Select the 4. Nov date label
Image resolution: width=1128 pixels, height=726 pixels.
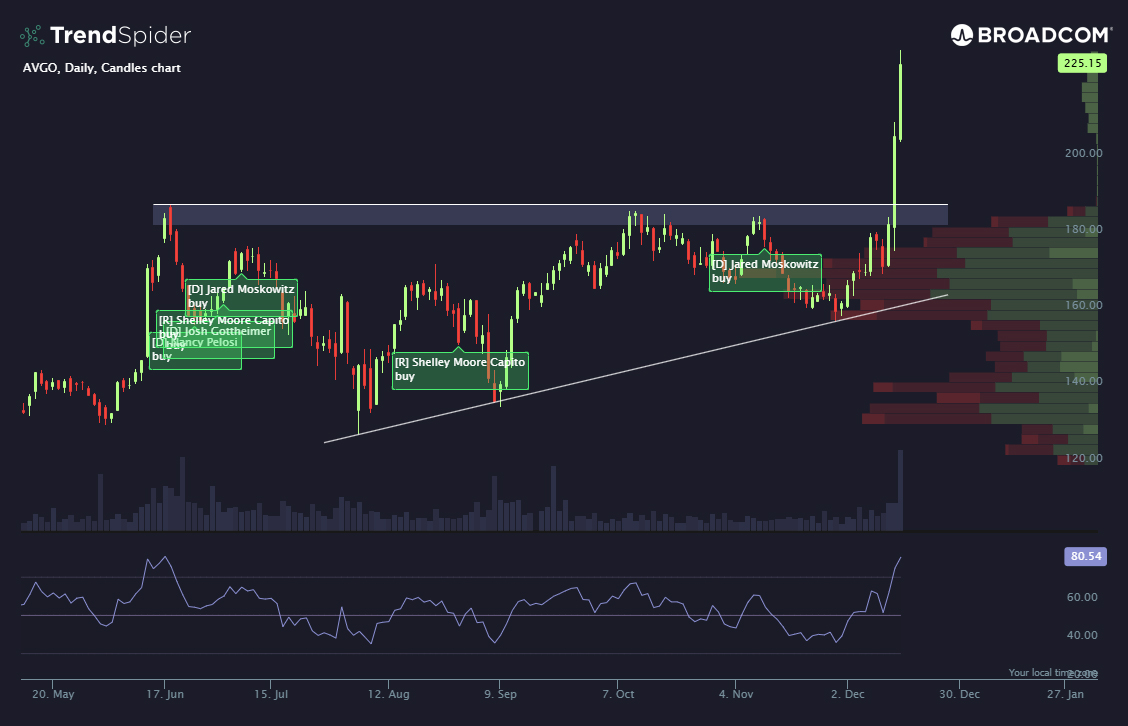[736, 694]
